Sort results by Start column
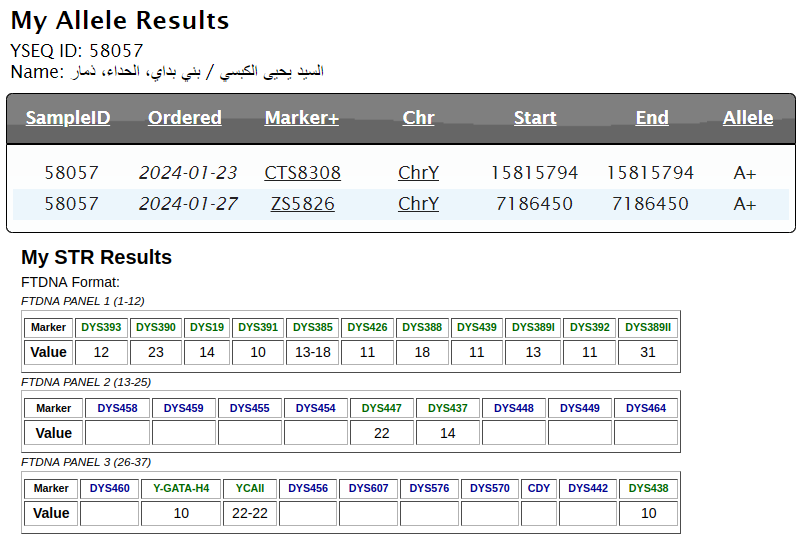The image size is (808, 545). pyautogui.click(x=535, y=118)
